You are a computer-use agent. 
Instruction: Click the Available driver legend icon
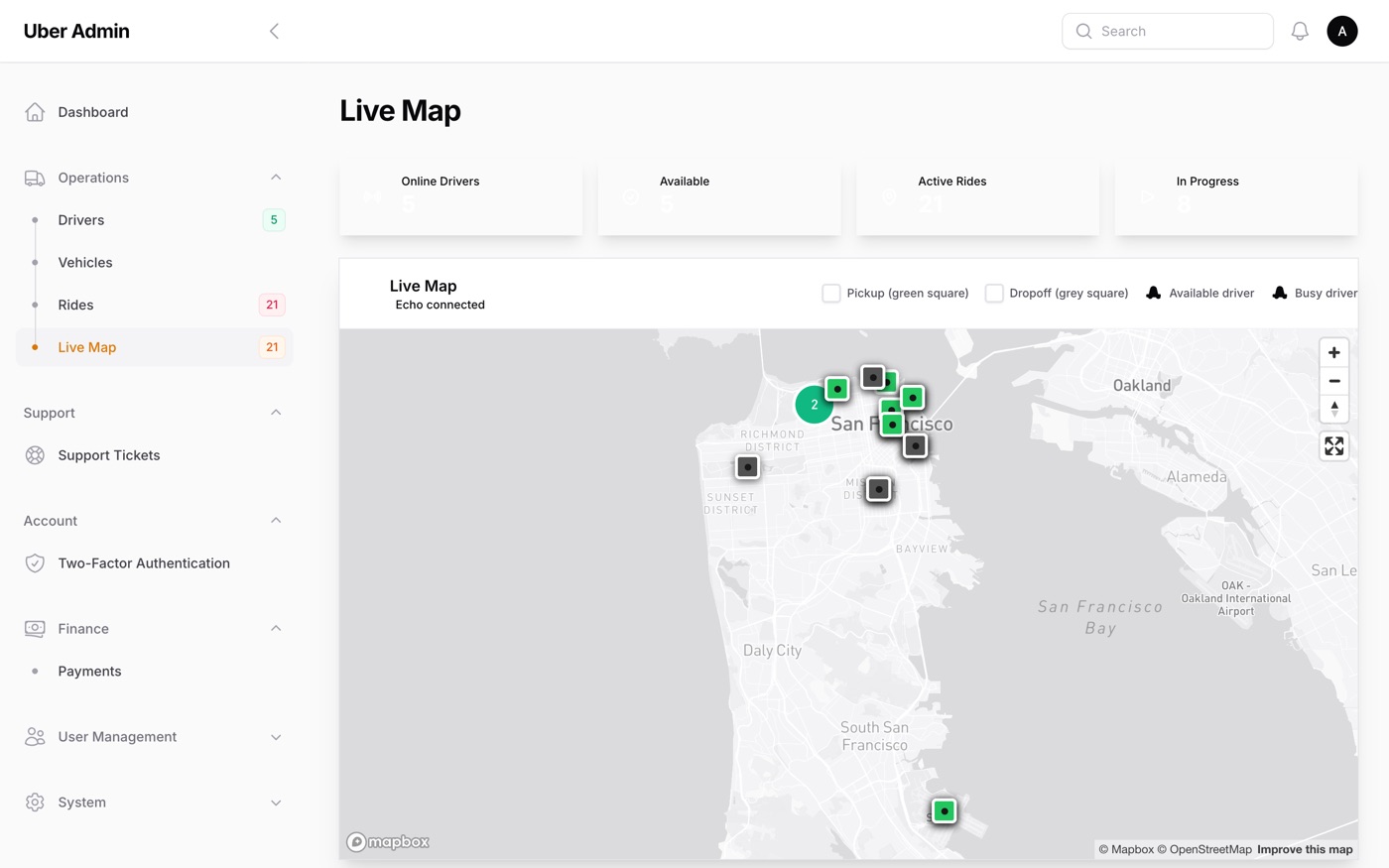coord(1154,293)
